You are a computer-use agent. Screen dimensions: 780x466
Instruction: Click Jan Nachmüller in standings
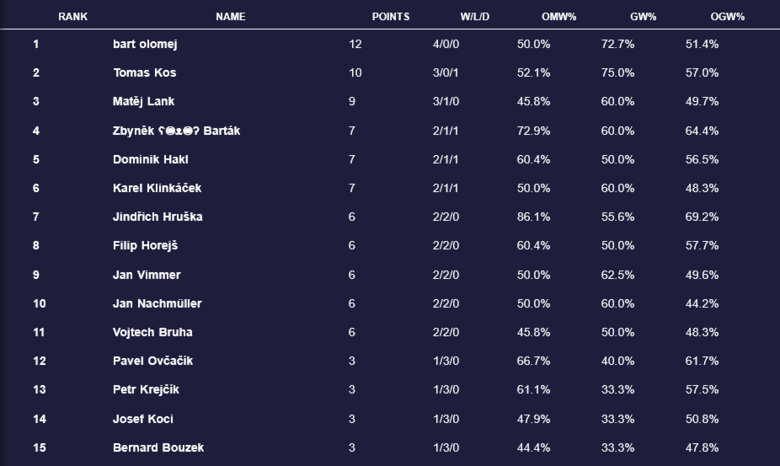coord(159,304)
